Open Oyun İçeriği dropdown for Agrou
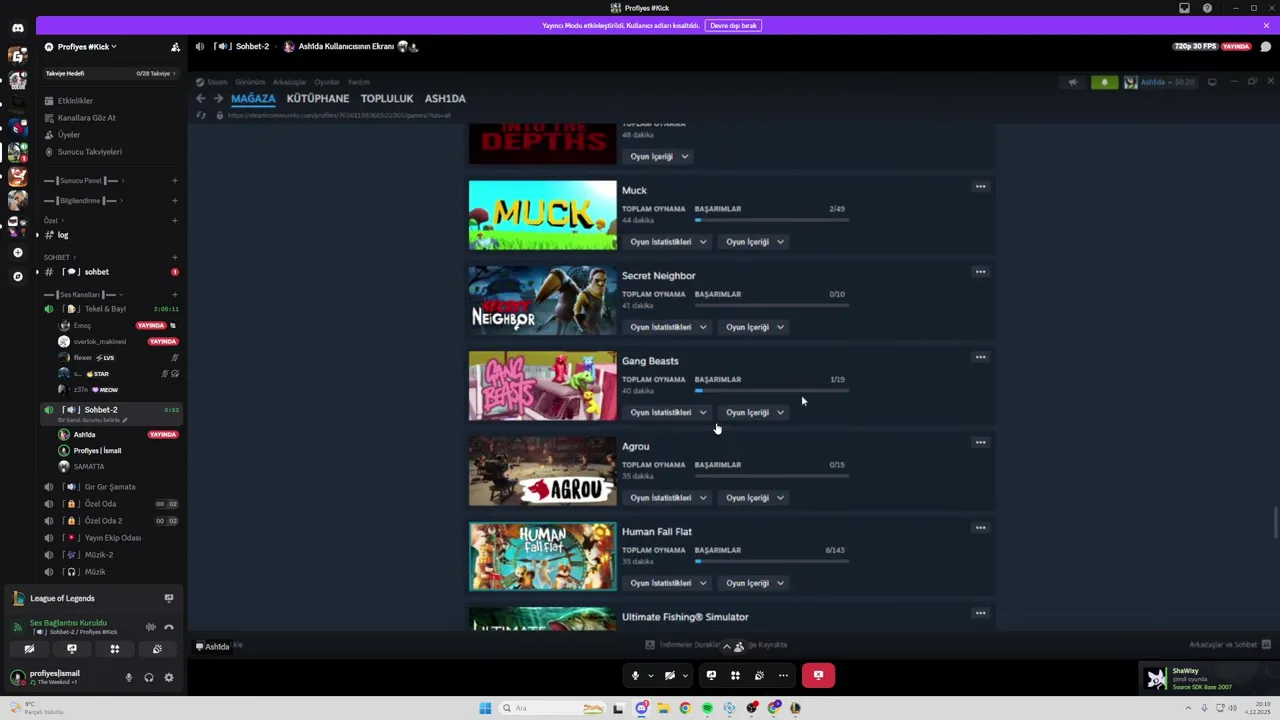 coord(755,498)
